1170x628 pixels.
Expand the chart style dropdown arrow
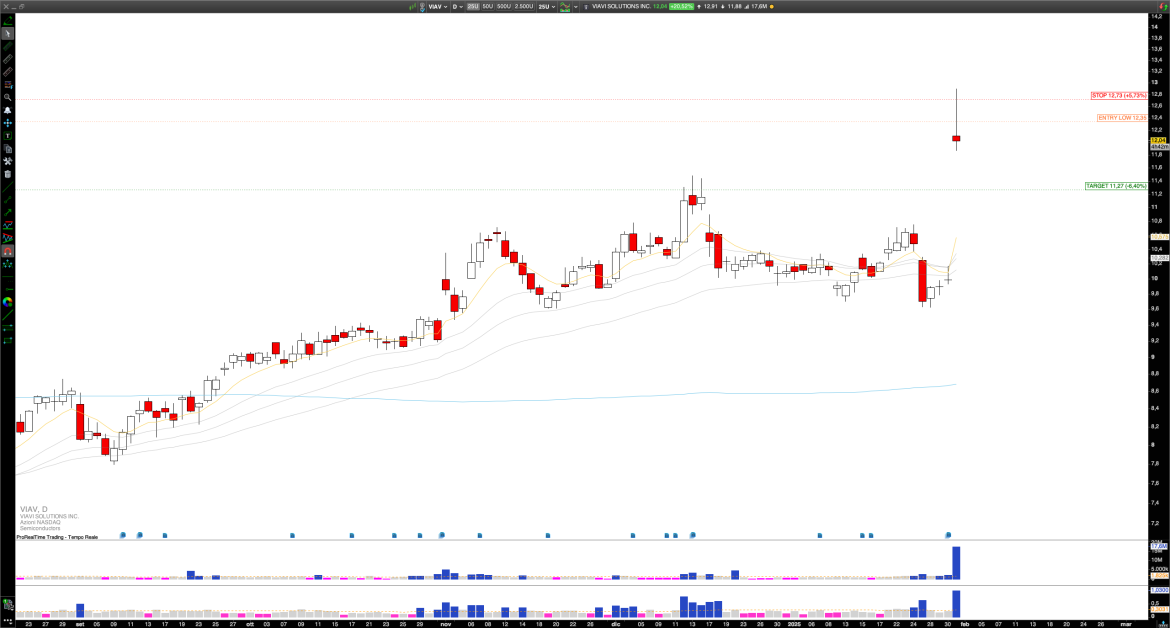576,7
